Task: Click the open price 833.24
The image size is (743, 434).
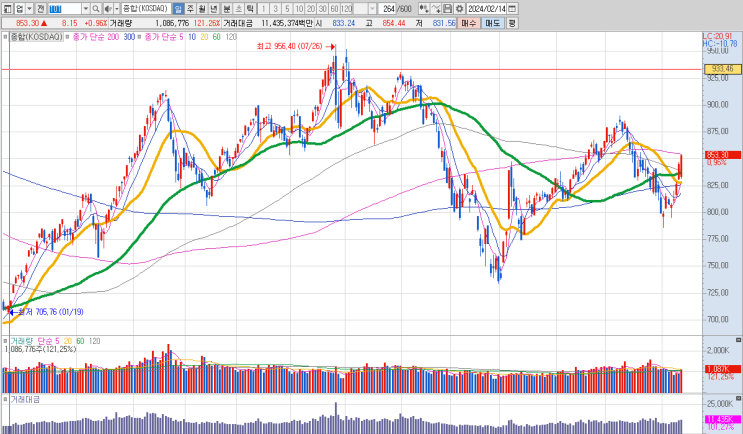Action: pyautogui.click(x=344, y=23)
